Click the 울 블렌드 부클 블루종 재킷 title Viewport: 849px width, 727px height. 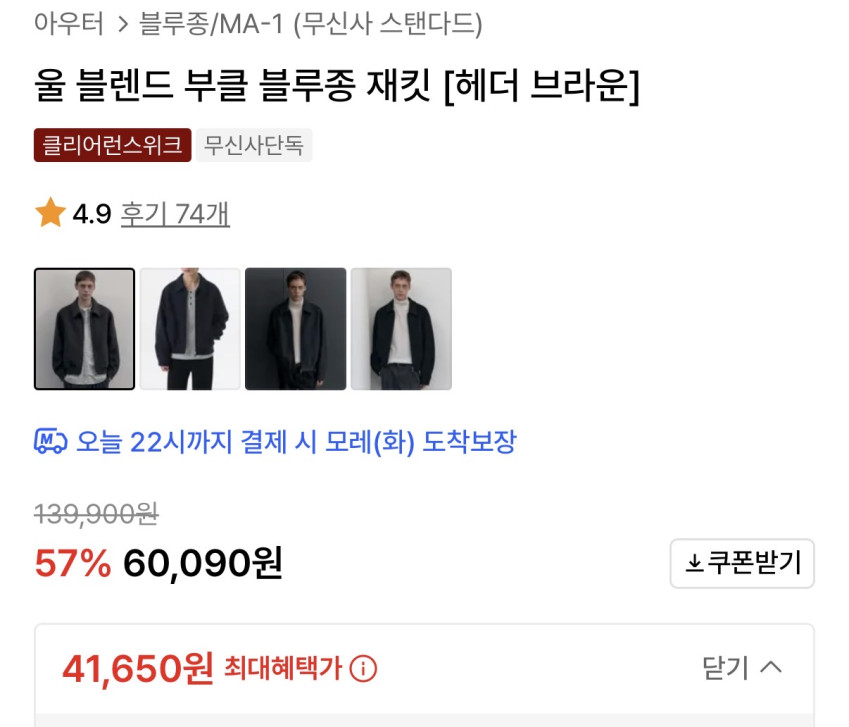[x=336, y=87]
